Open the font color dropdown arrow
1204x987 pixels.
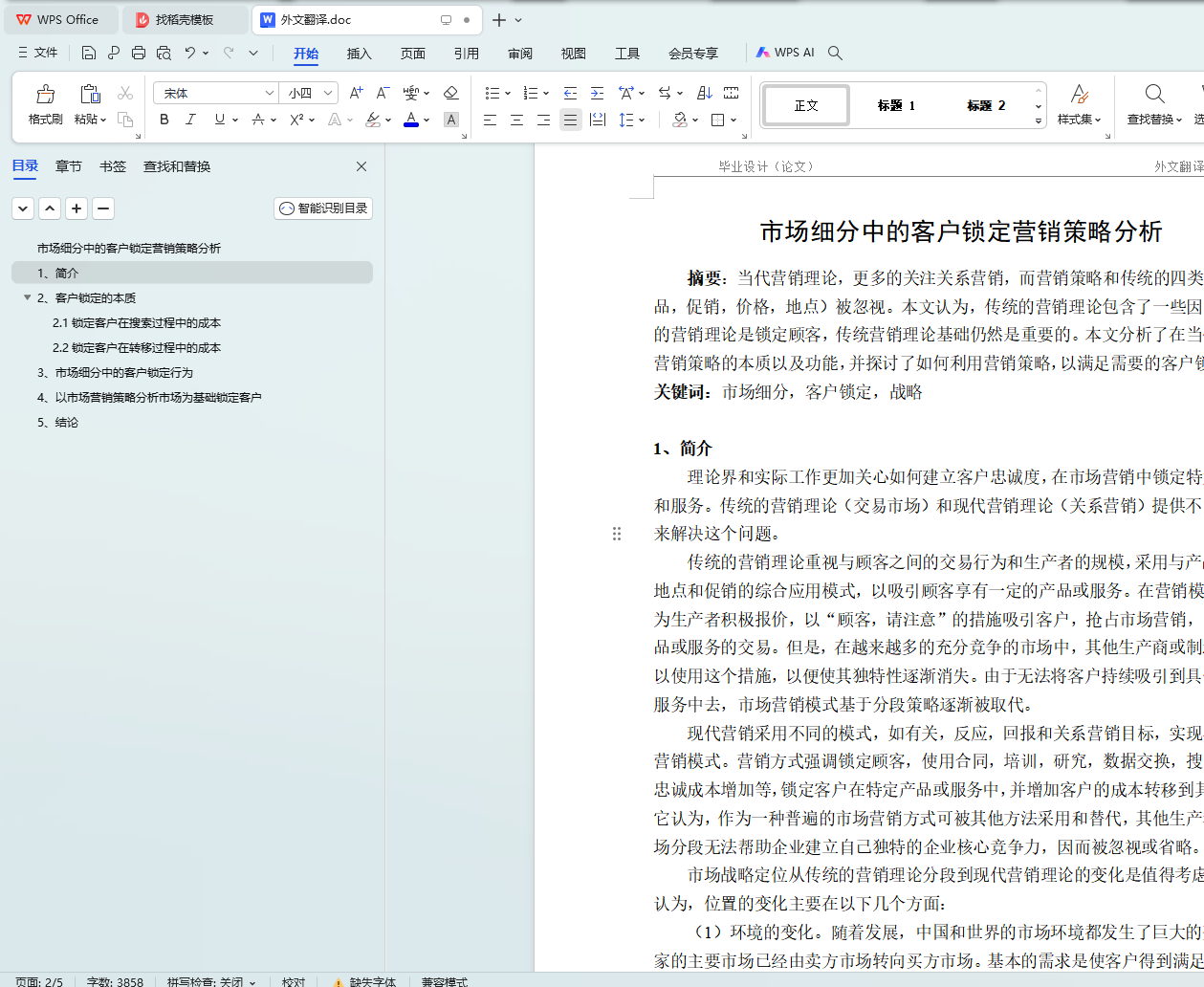pyautogui.click(x=427, y=120)
